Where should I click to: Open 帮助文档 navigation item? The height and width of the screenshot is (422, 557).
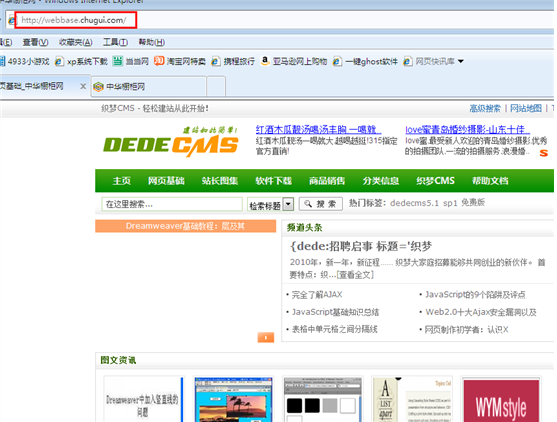pyautogui.click(x=490, y=181)
